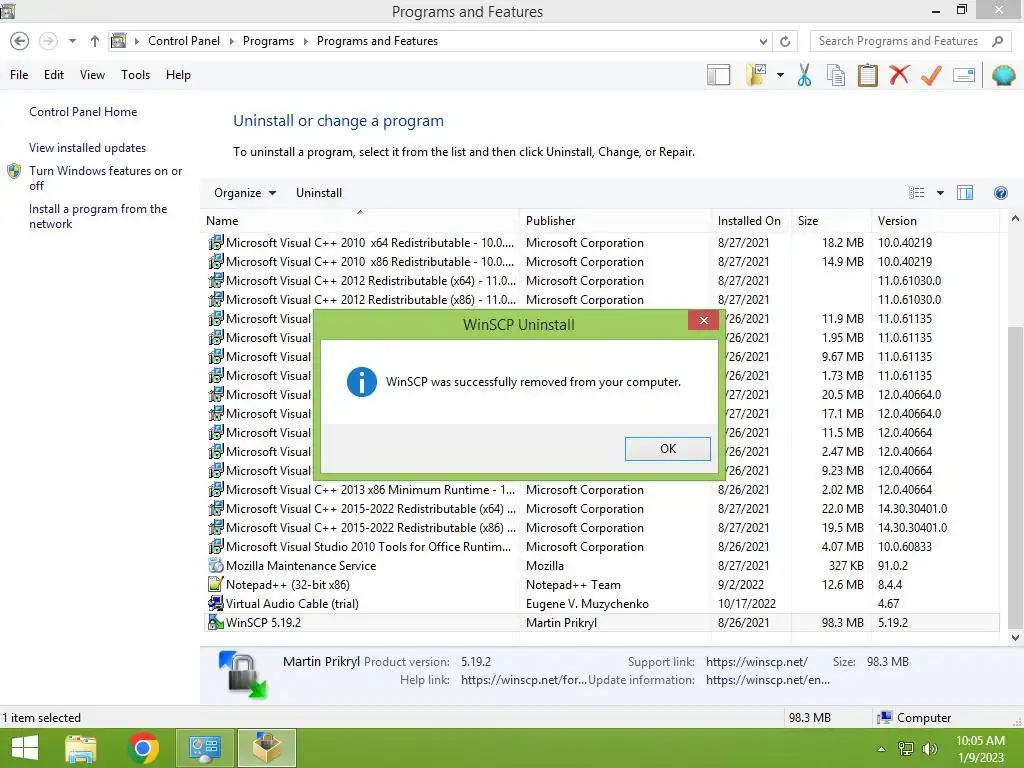Select Notepad++ (32-bit x86) entry
Viewport: 1024px width, 768px height.
click(601, 584)
